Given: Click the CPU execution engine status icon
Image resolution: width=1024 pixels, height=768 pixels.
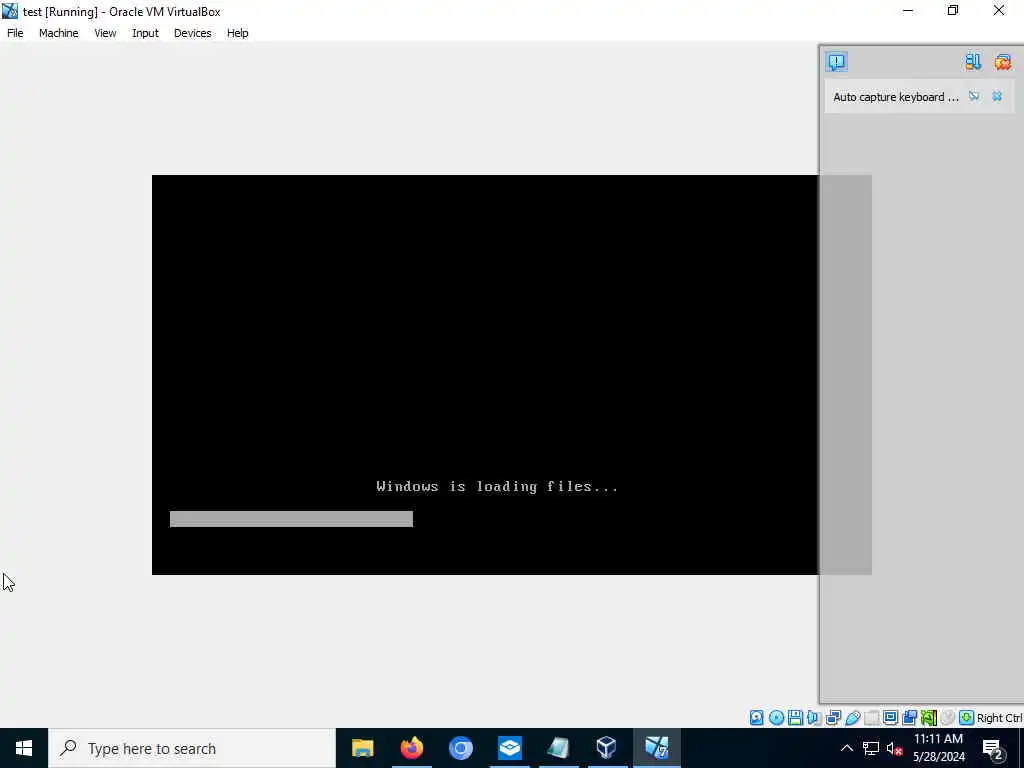Looking at the screenshot, I should (x=929, y=718).
